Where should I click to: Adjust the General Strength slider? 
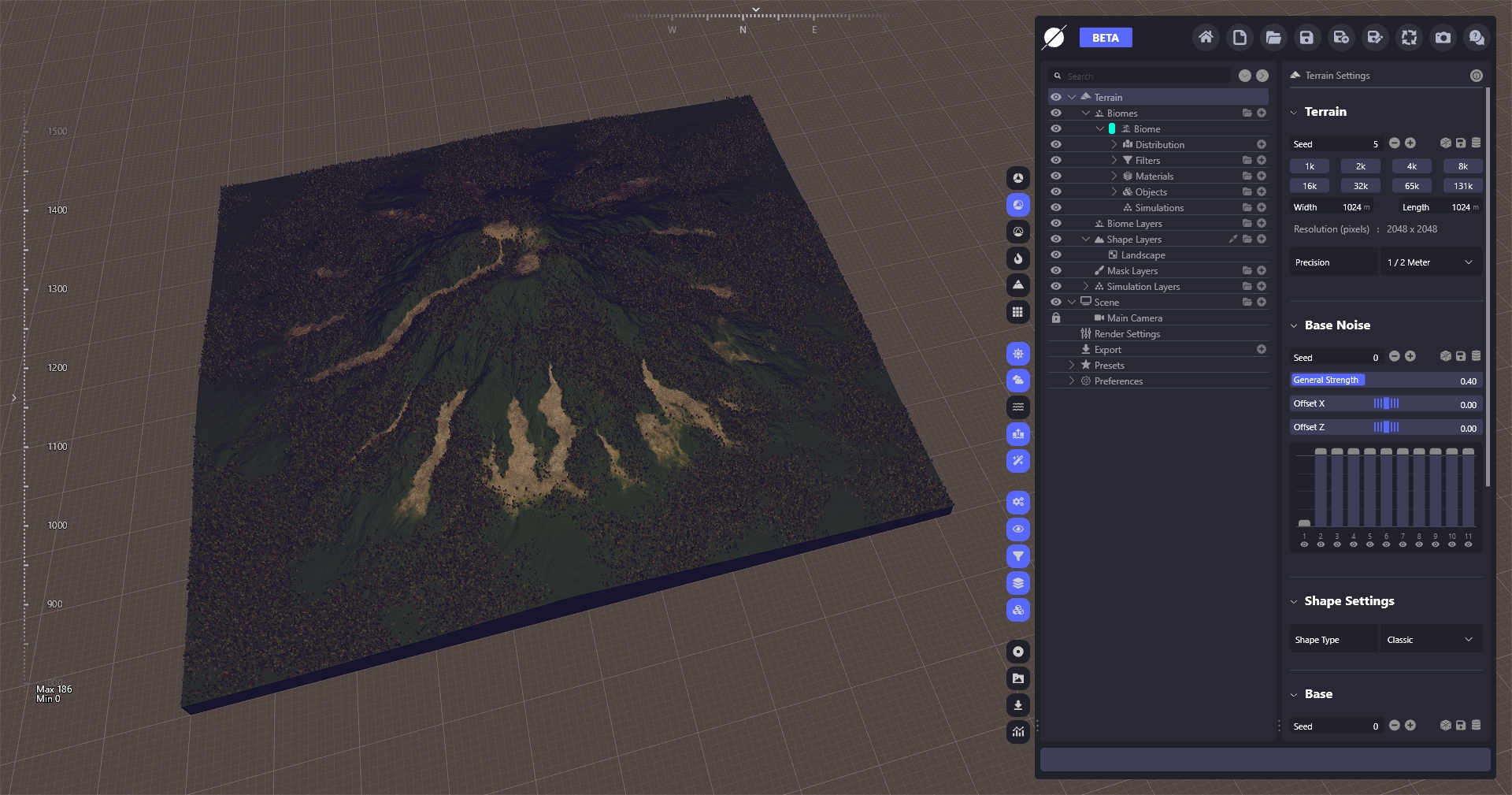pyautogui.click(x=1386, y=381)
